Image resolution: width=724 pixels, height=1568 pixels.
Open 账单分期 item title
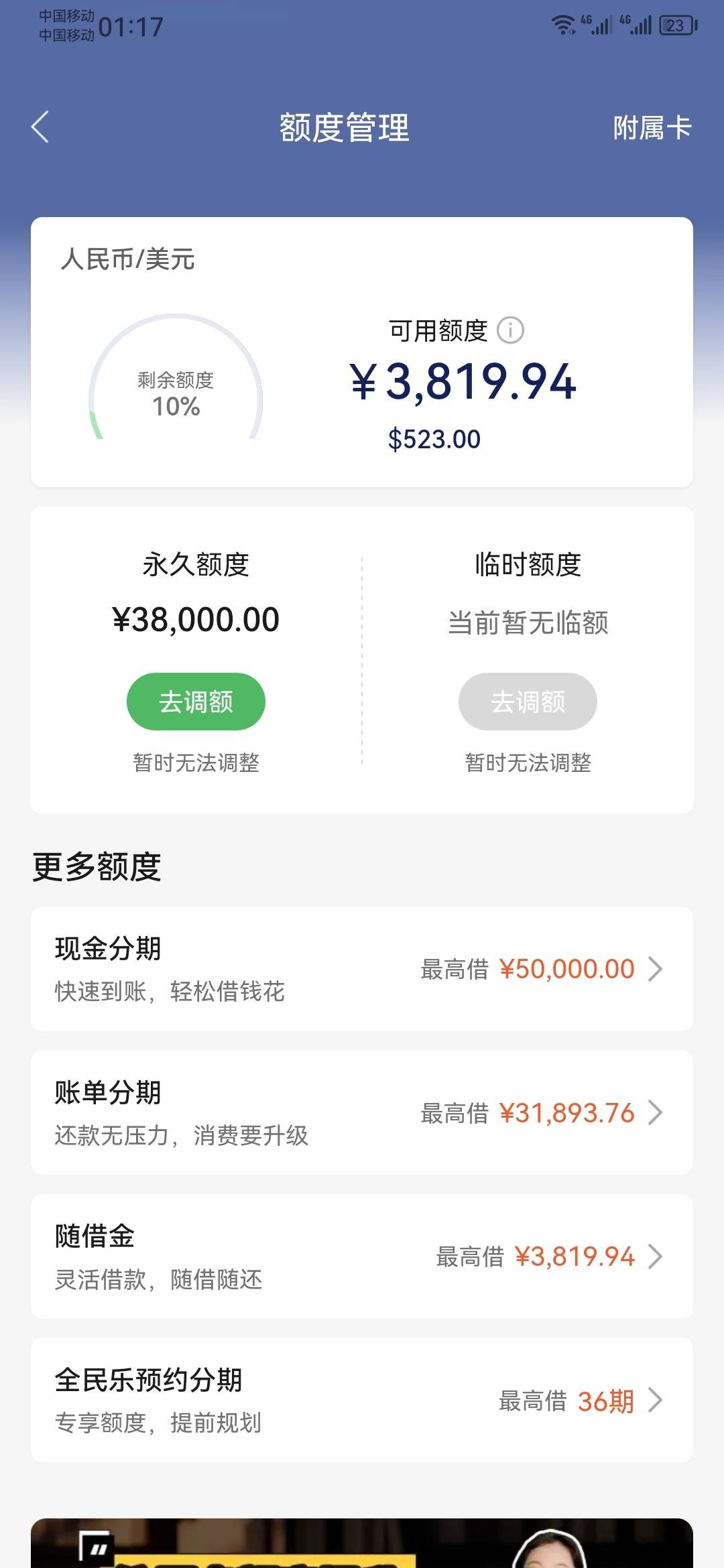click(108, 1092)
